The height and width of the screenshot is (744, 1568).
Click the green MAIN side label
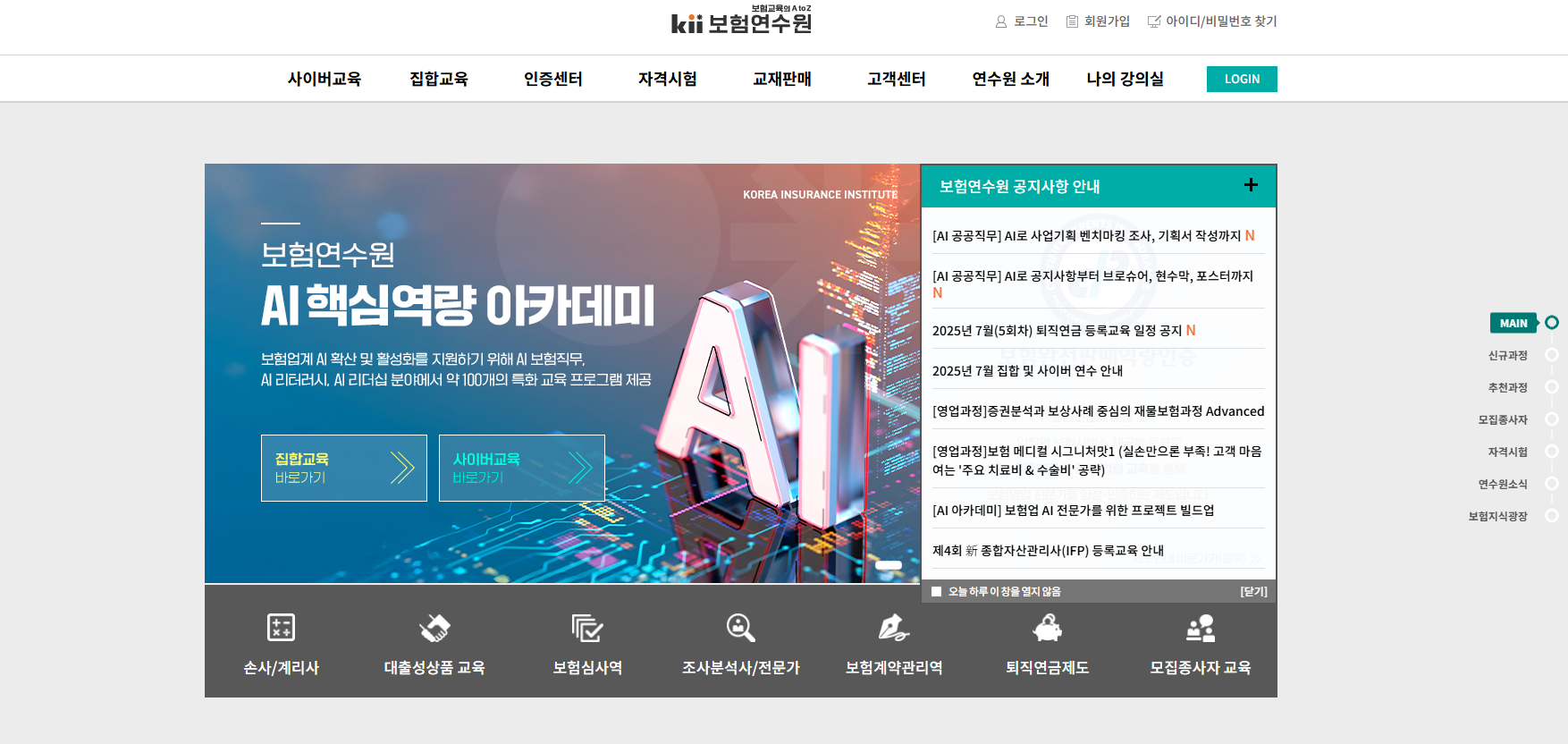(1513, 323)
